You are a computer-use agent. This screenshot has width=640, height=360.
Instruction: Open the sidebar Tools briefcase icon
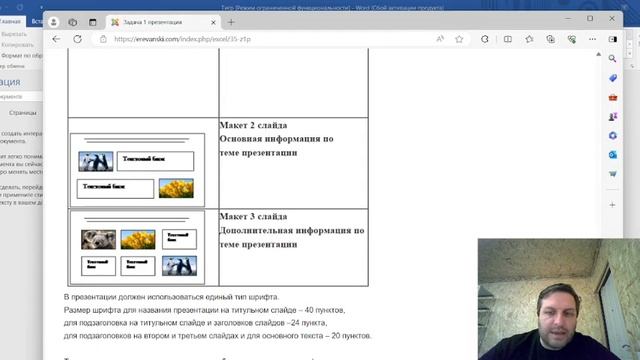click(x=613, y=98)
